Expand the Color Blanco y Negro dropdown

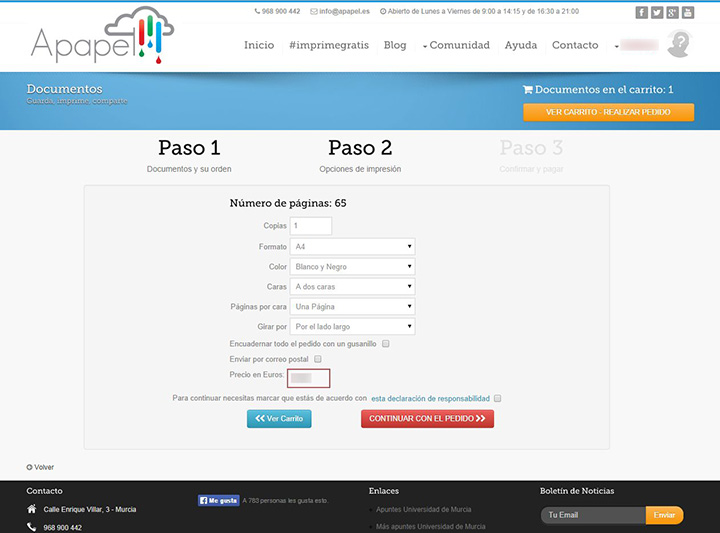(x=352, y=267)
